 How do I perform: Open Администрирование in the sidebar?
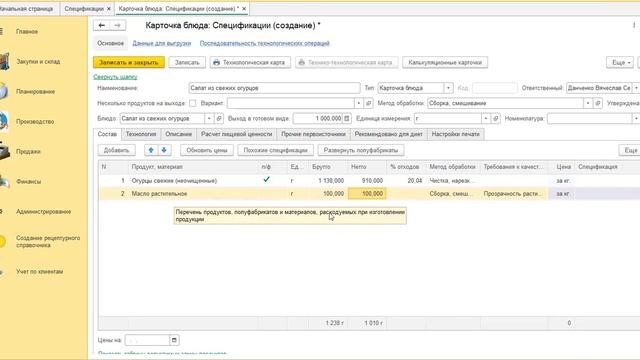click(43, 211)
